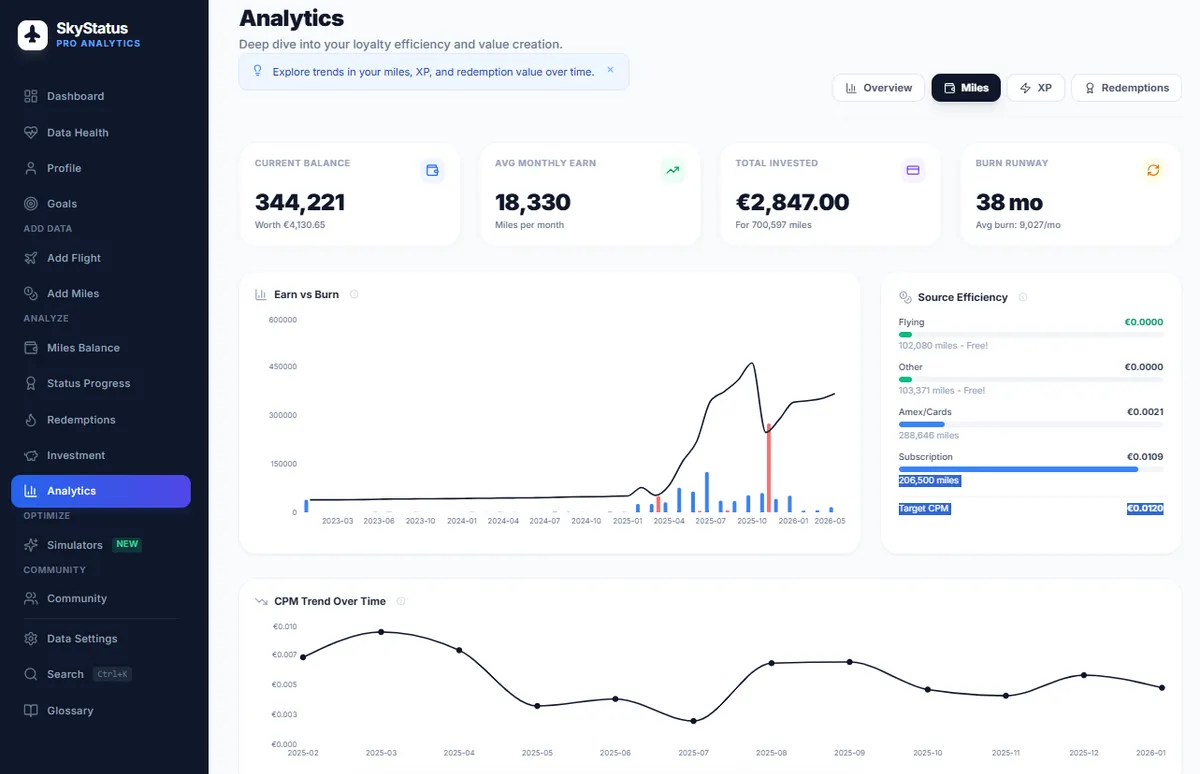Screen dimensions: 1200x774
Task: Dismiss the explore trends tip banner
Action: click(610, 71)
